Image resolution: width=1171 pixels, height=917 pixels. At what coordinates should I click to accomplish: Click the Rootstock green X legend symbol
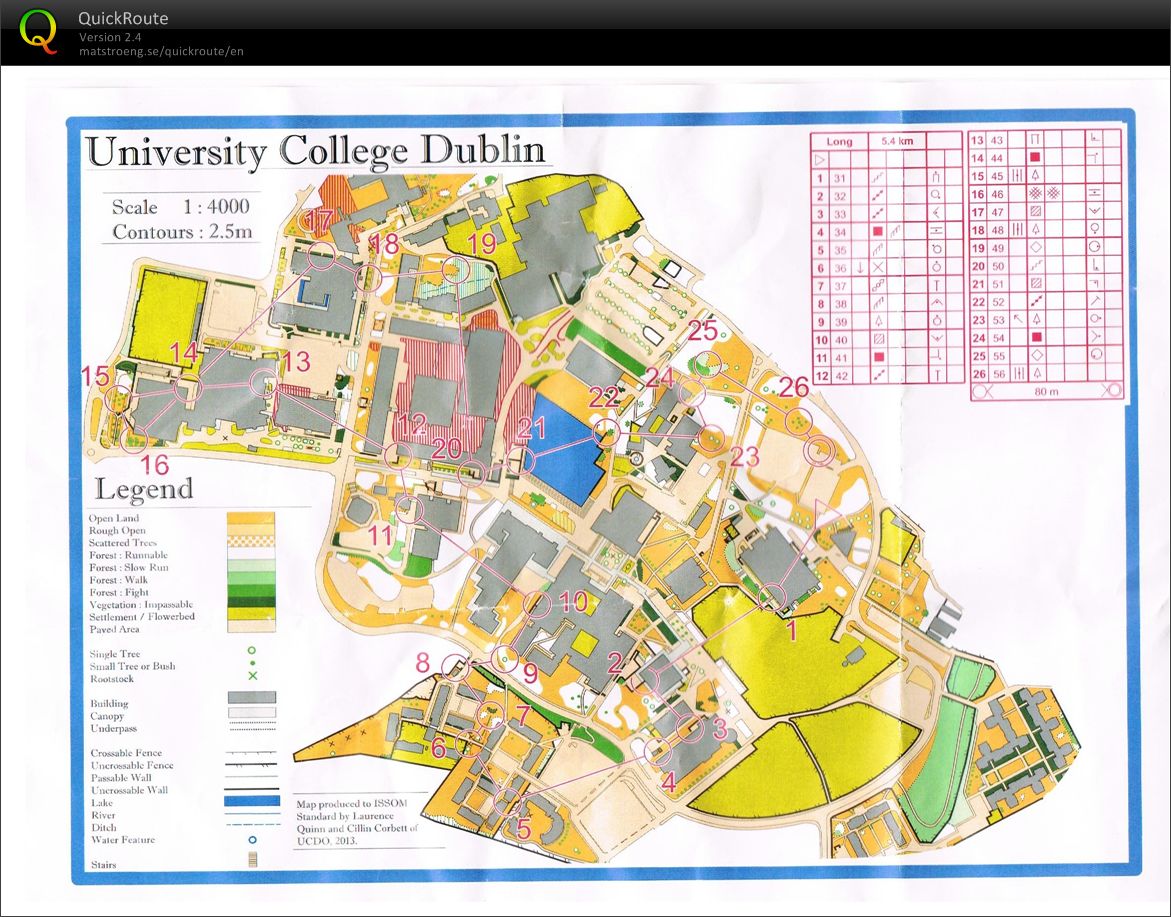click(x=252, y=676)
